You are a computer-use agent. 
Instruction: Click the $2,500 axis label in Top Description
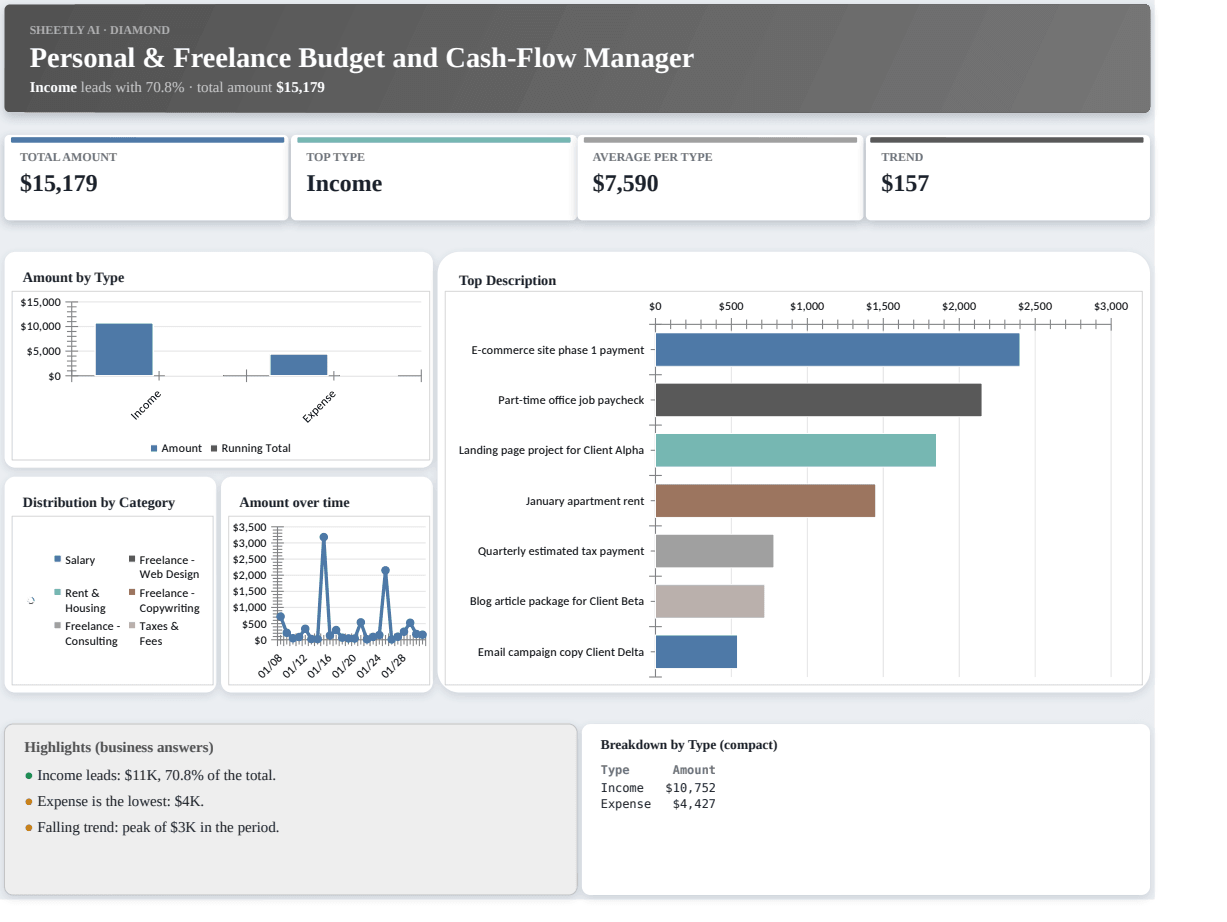tap(1035, 306)
